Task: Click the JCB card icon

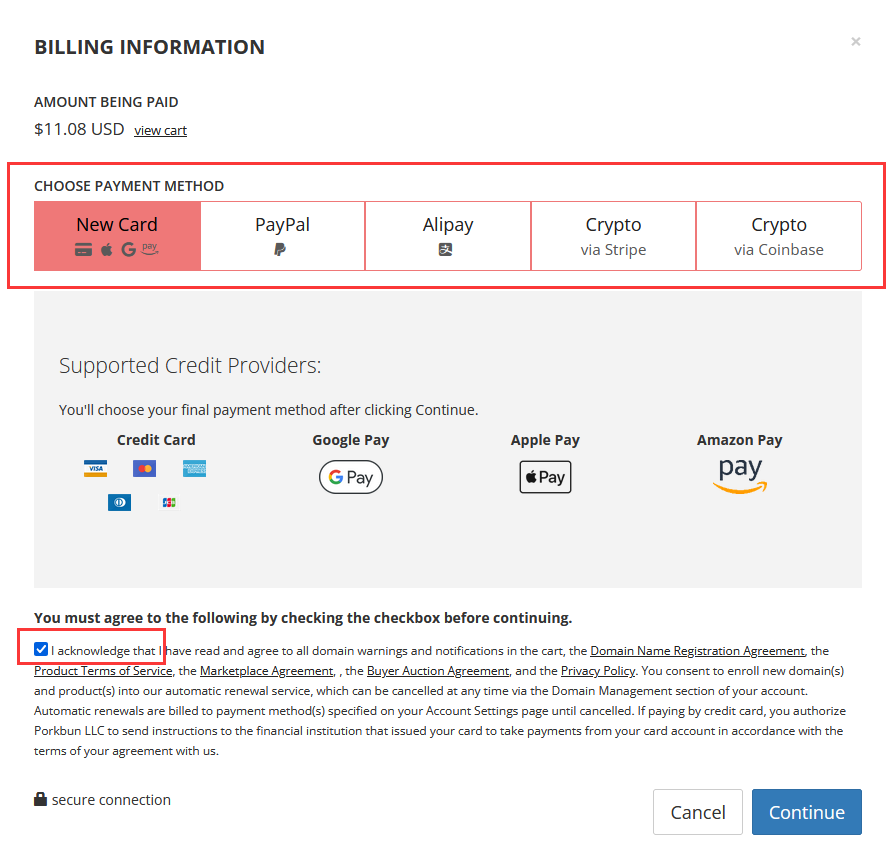Action: pyautogui.click(x=168, y=502)
